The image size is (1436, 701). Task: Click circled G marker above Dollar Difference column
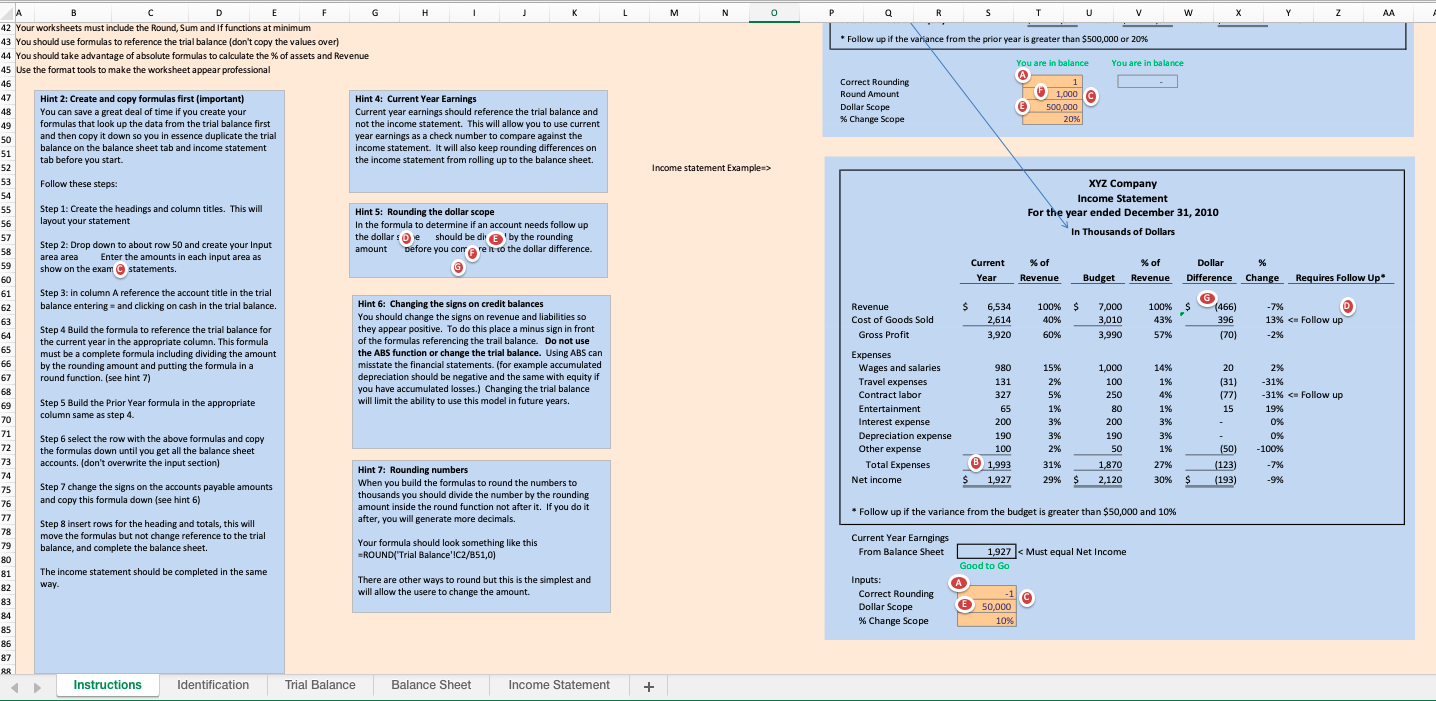pos(1206,297)
